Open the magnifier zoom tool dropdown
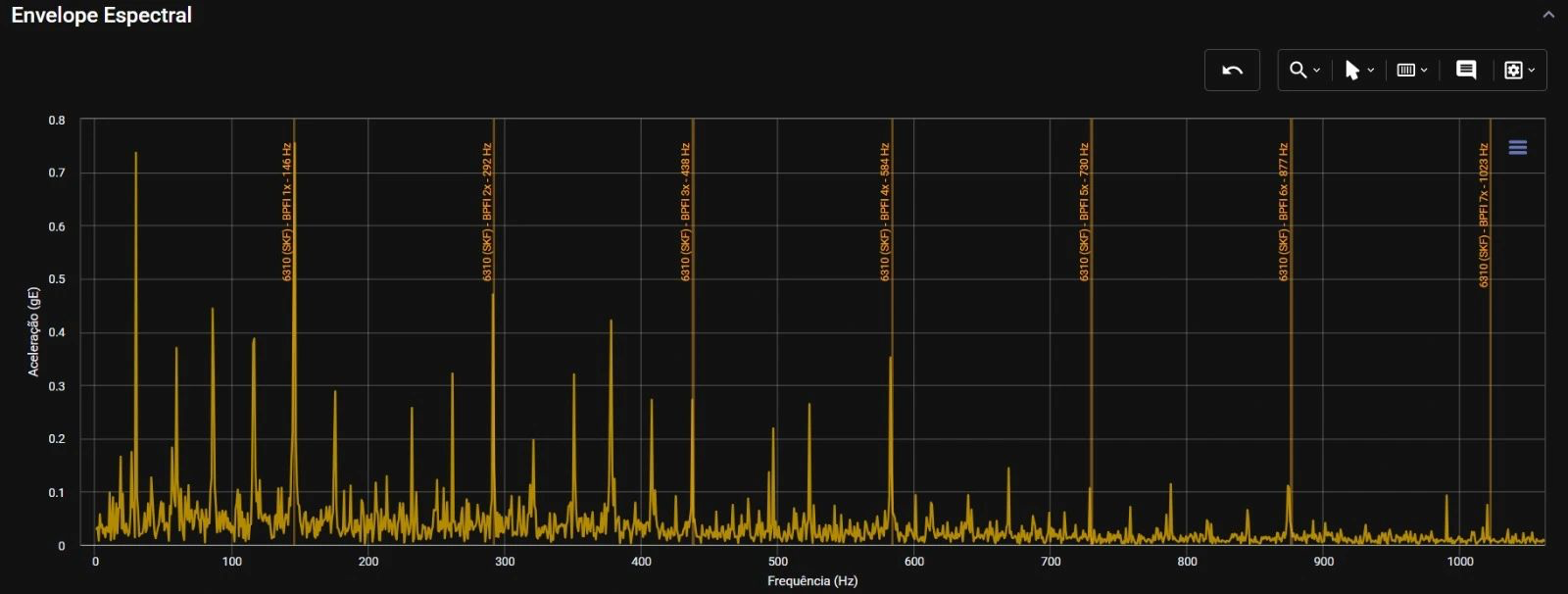 (x=1304, y=71)
